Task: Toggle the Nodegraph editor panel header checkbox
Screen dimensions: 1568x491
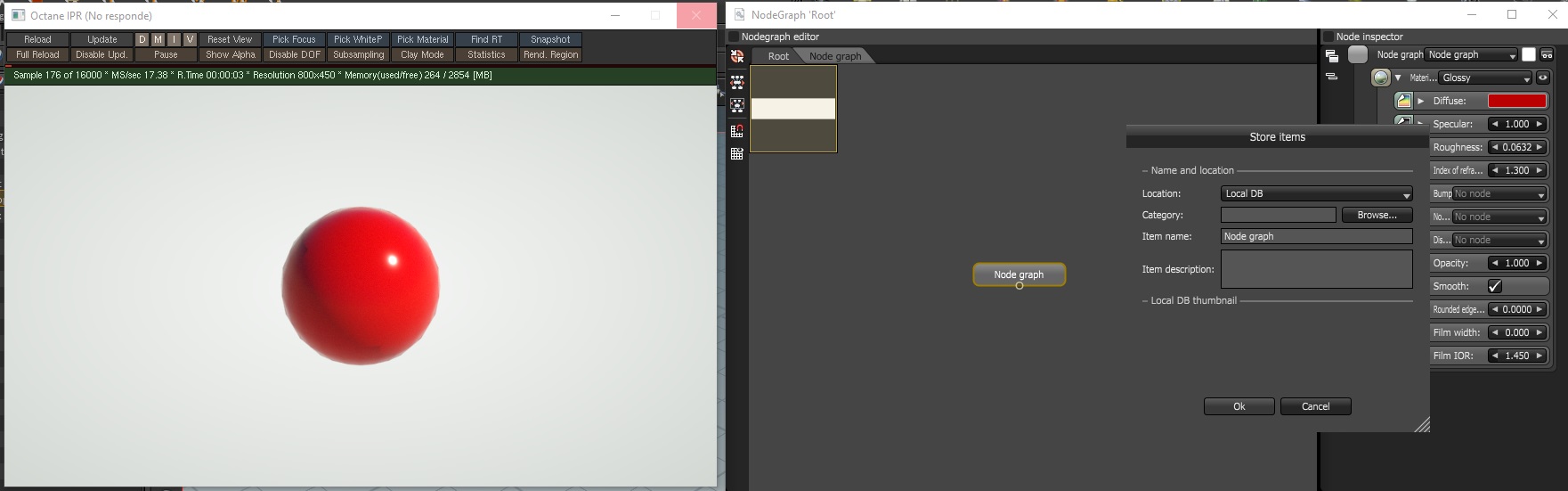Action: [x=734, y=37]
